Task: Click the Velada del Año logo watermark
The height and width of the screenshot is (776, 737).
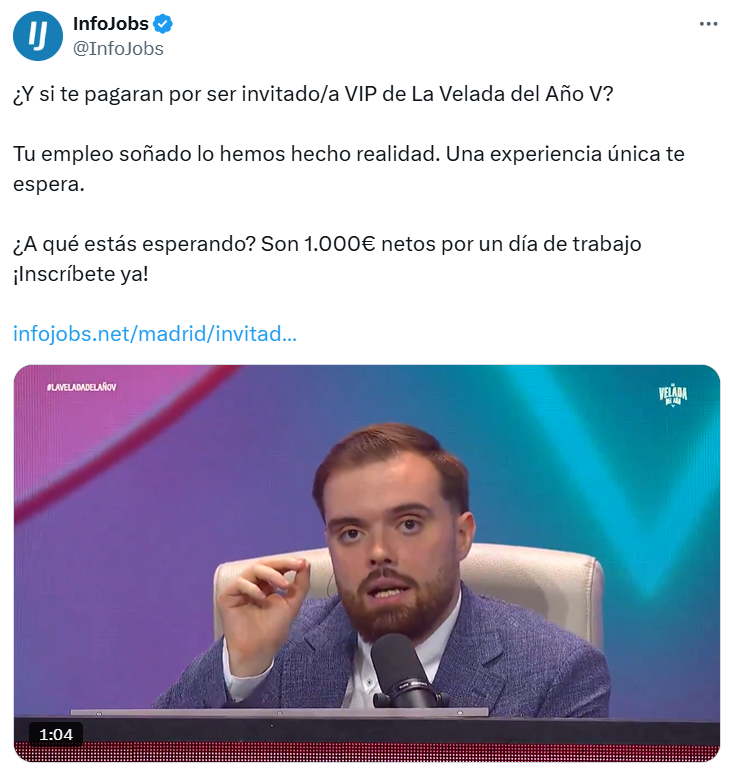Action: (673, 395)
